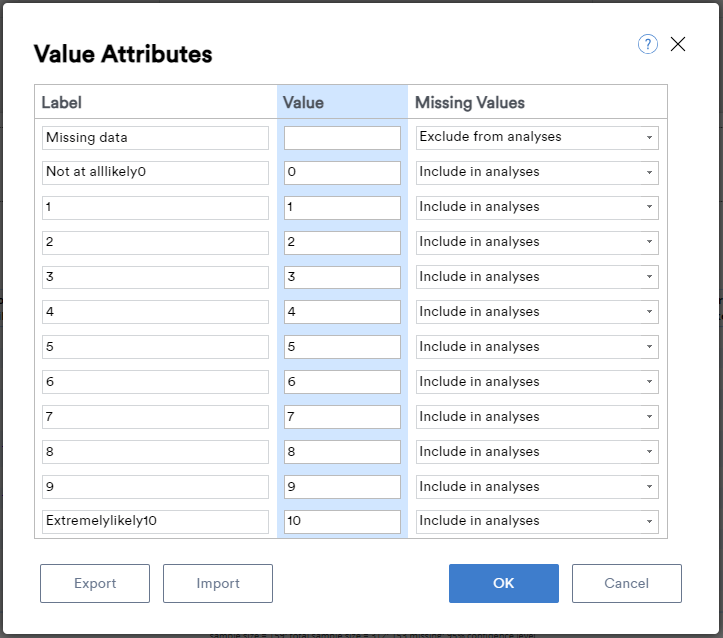Screen dimensions: 723x638
Task: Open Missing Values dropdown for Missing data
Action: pyautogui.click(x=537, y=137)
